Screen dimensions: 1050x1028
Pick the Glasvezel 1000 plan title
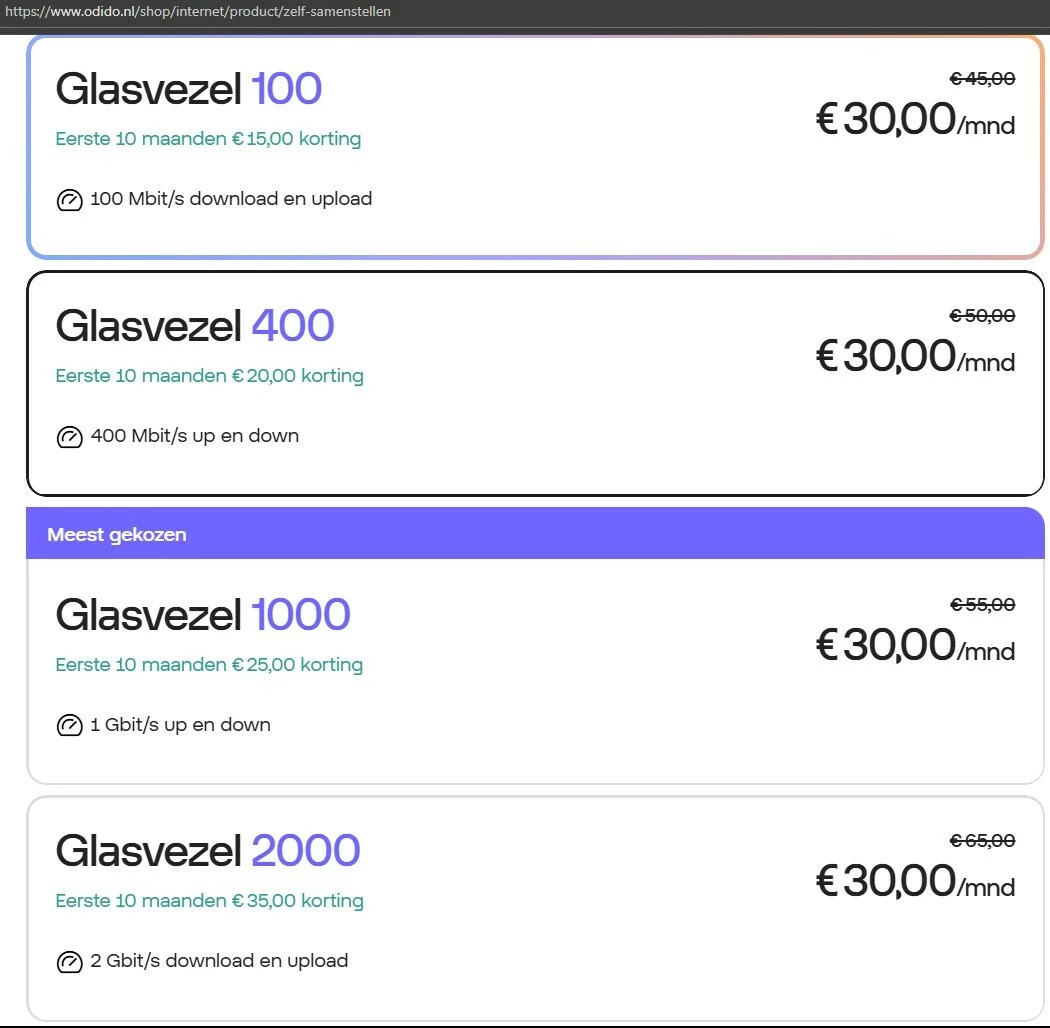tap(203, 615)
